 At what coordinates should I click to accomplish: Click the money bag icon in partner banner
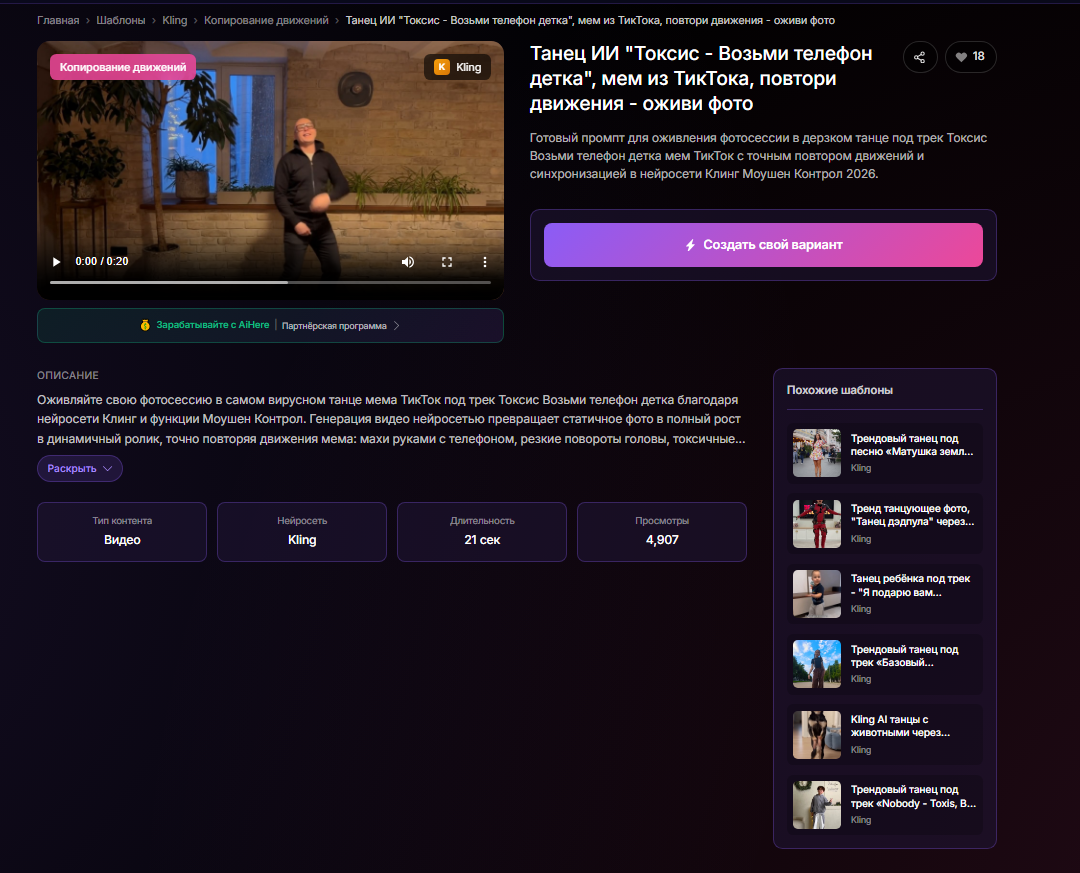coord(145,325)
